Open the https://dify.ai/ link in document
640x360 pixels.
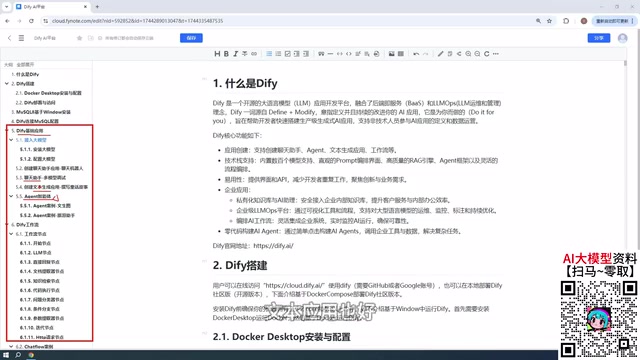point(273,246)
